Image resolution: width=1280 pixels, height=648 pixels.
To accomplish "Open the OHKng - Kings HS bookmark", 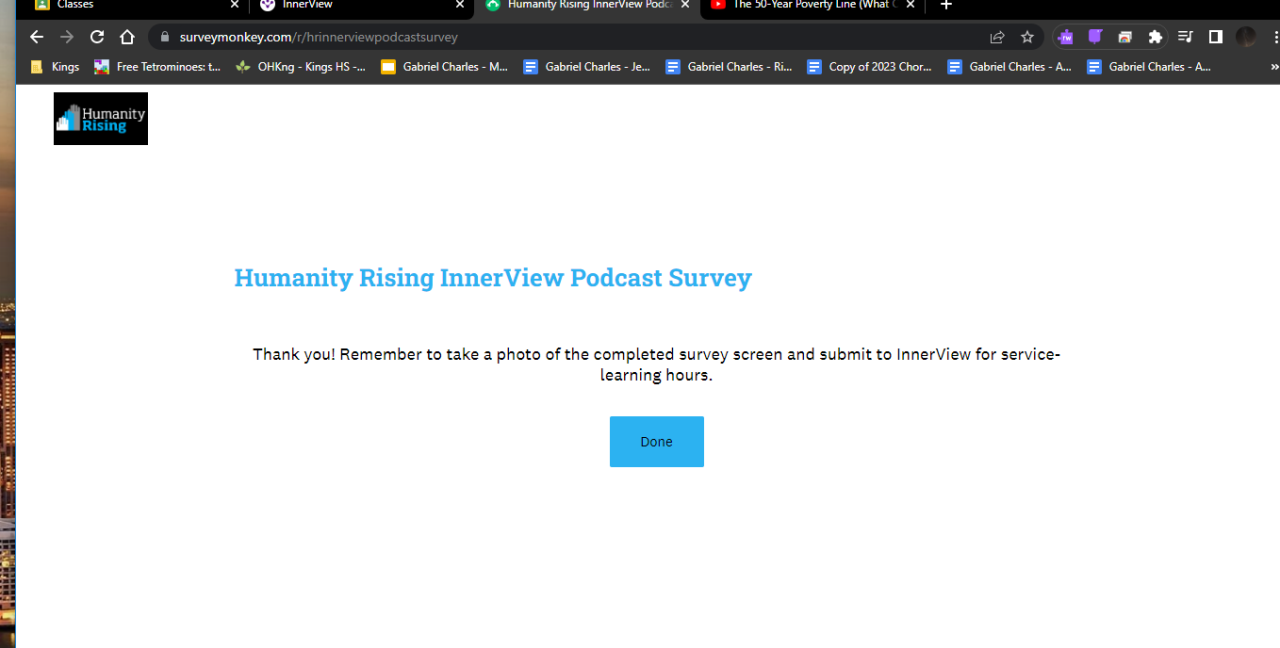I will coord(301,67).
